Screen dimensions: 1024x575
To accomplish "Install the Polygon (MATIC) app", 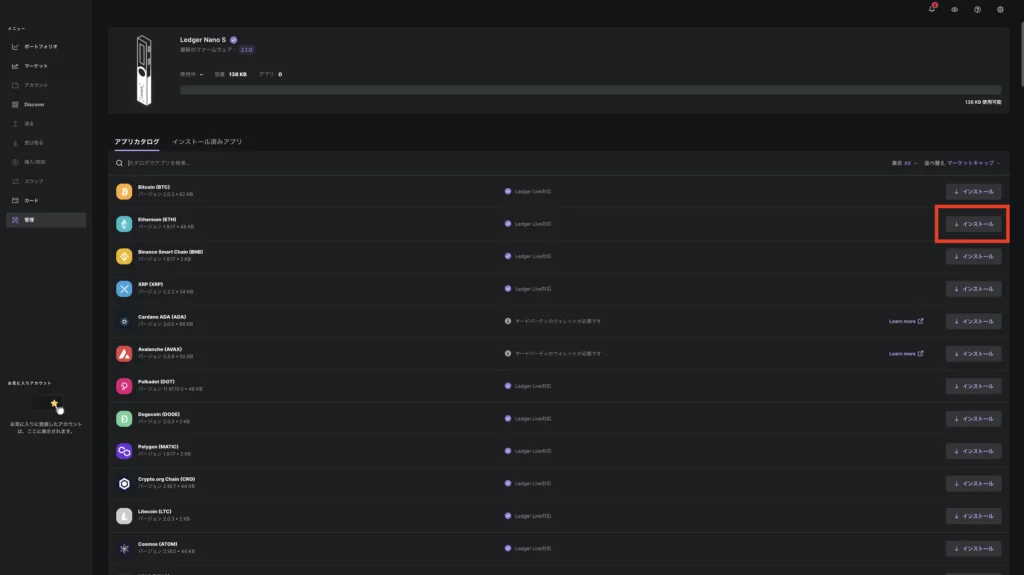I will (974, 452).
